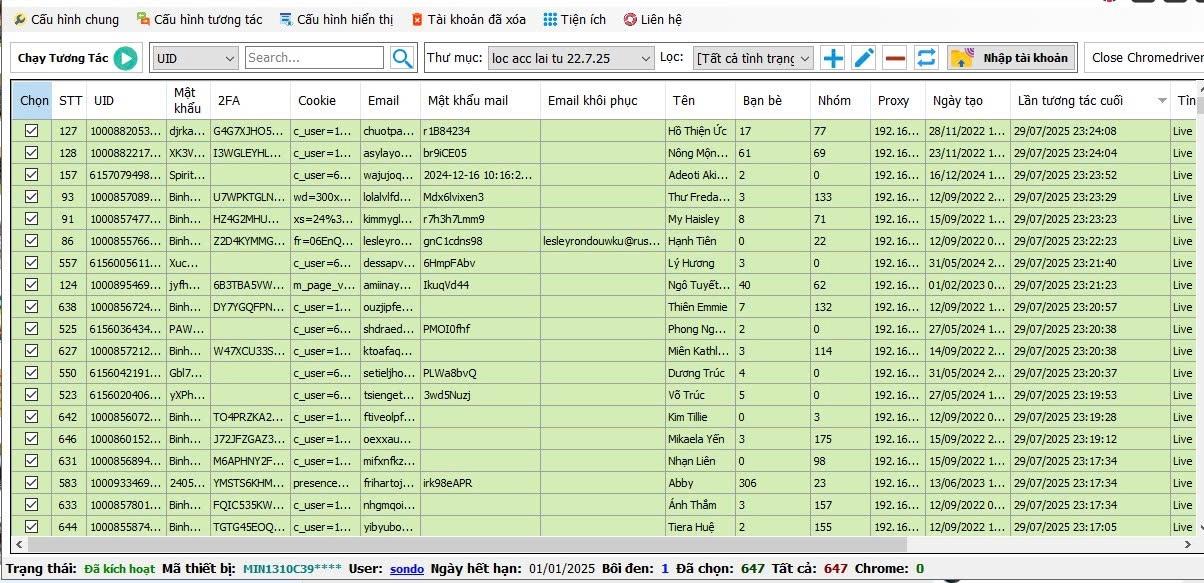Click the green play icon to run interactions

pyautogui.click(x=125, y=58)
